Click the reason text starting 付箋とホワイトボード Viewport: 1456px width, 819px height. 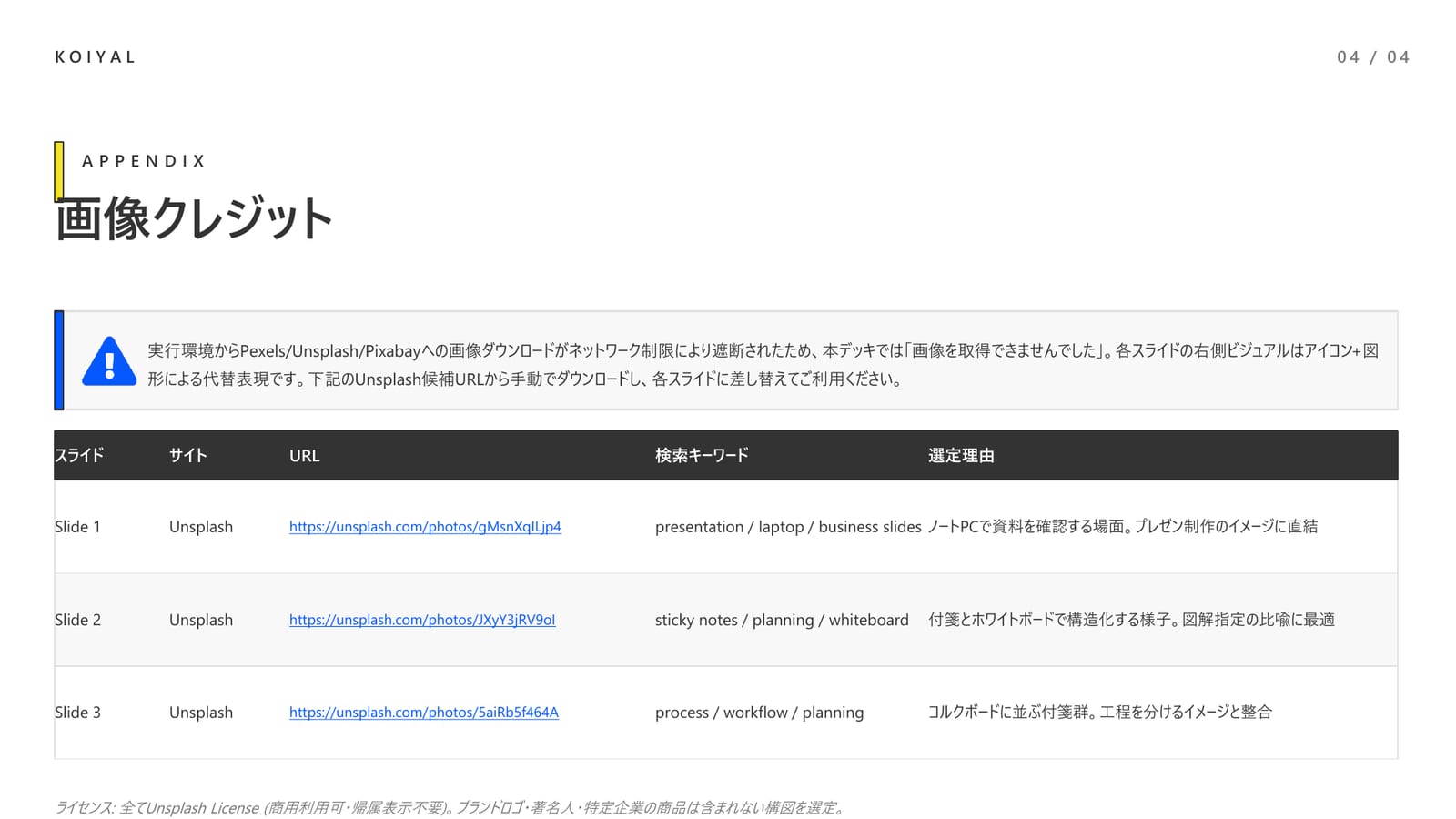click(x=1131, y=620)
